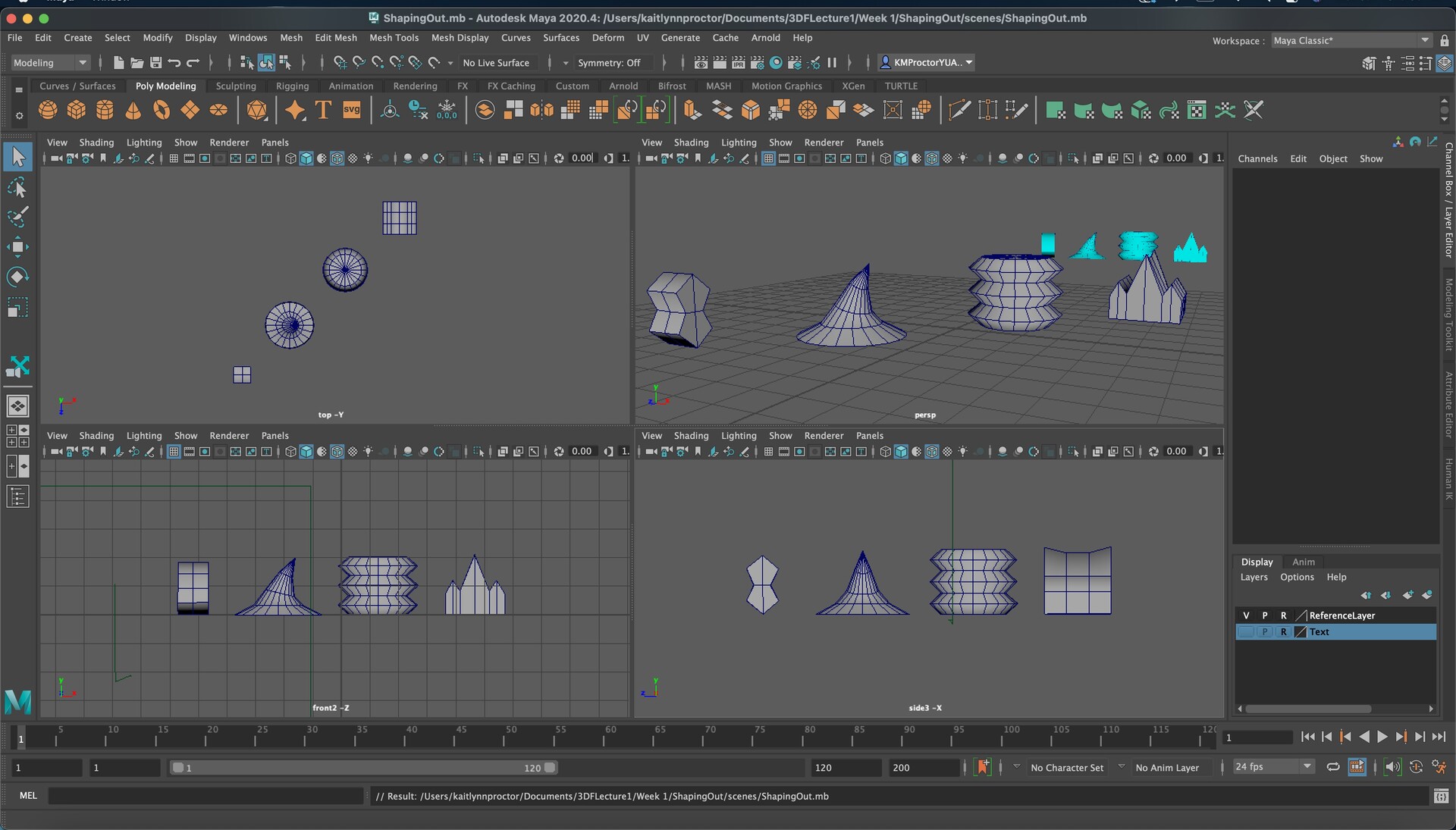Screen dimensions: 1456x830
Task: Select the Move tool in the toolbox
Action: click(x=17, y=247)
